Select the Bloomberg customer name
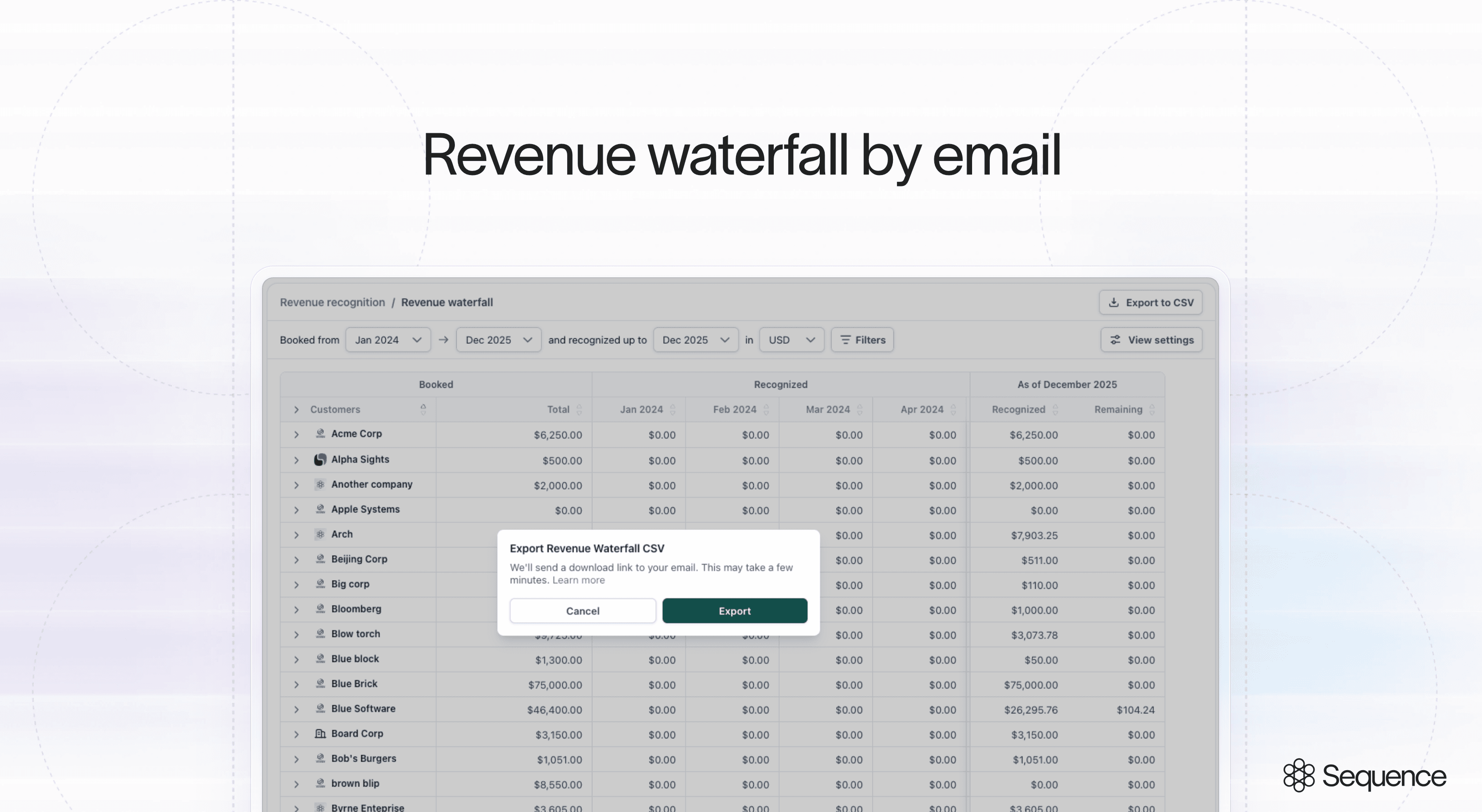 click(356, 609)
